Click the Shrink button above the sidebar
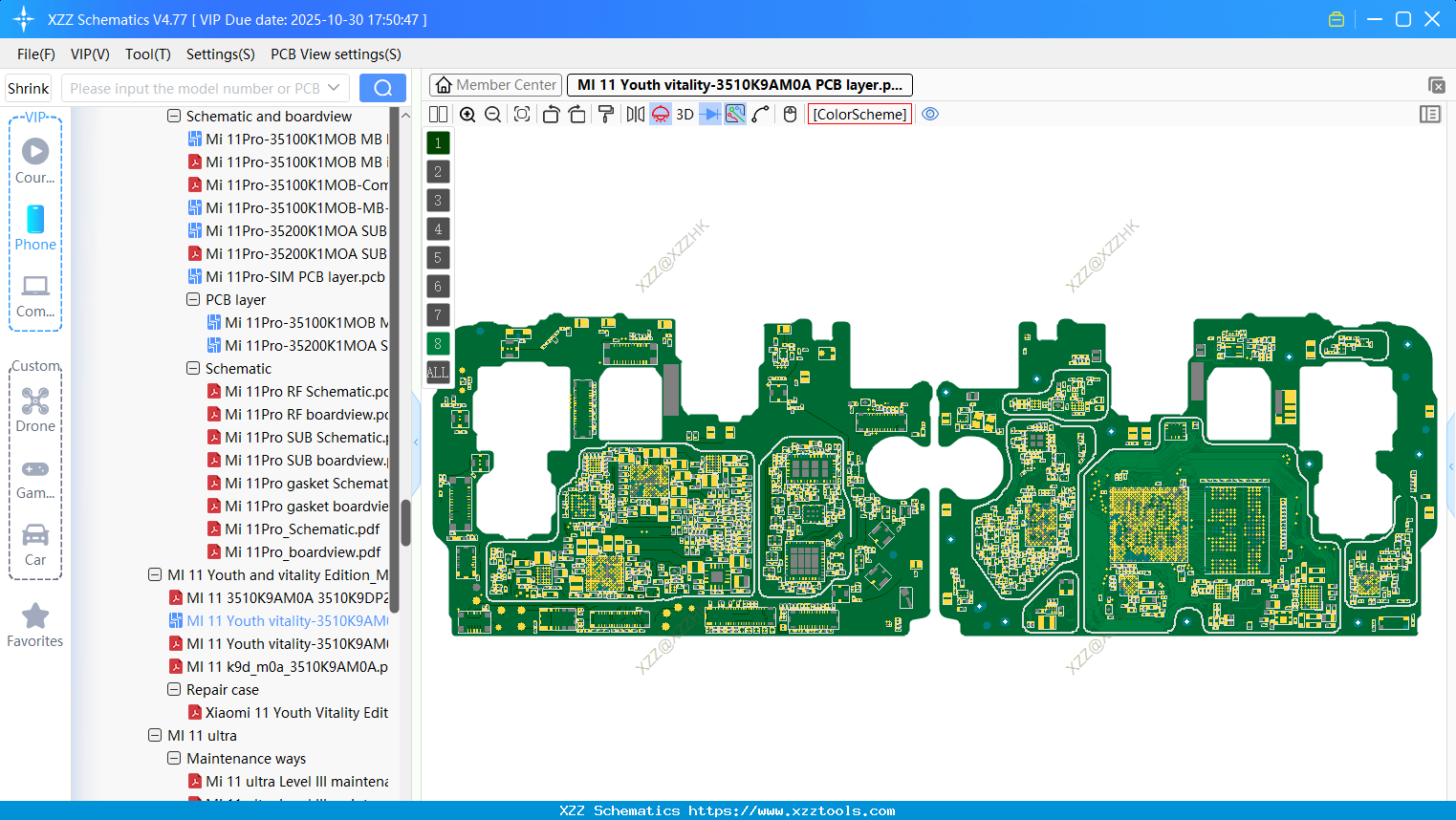Viewport: 1456px width, 820px height. pyautogui.click(x=28, y=88)
